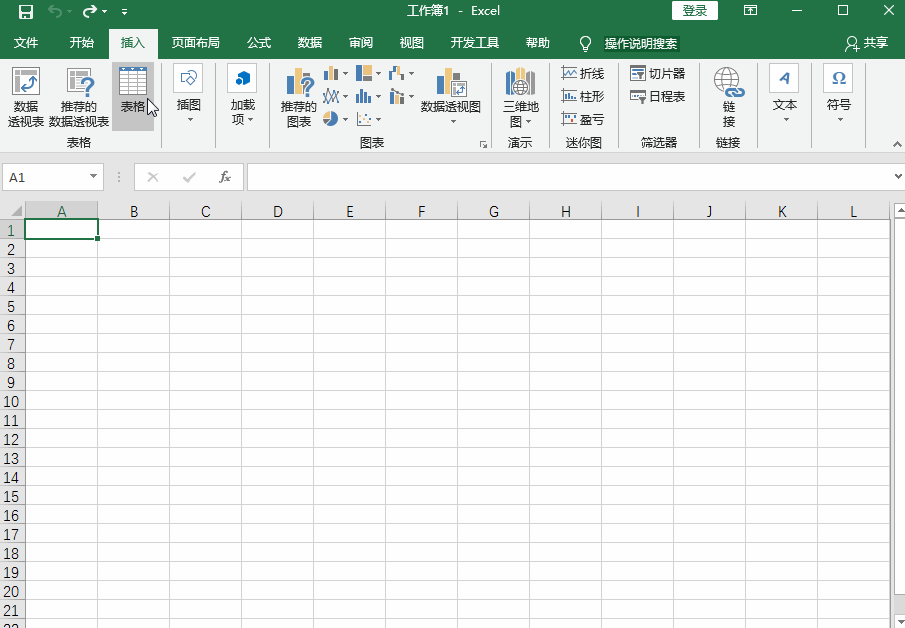905x628 pixels.
Task: Click the Select All corner triangle
Action: (16, 211)
